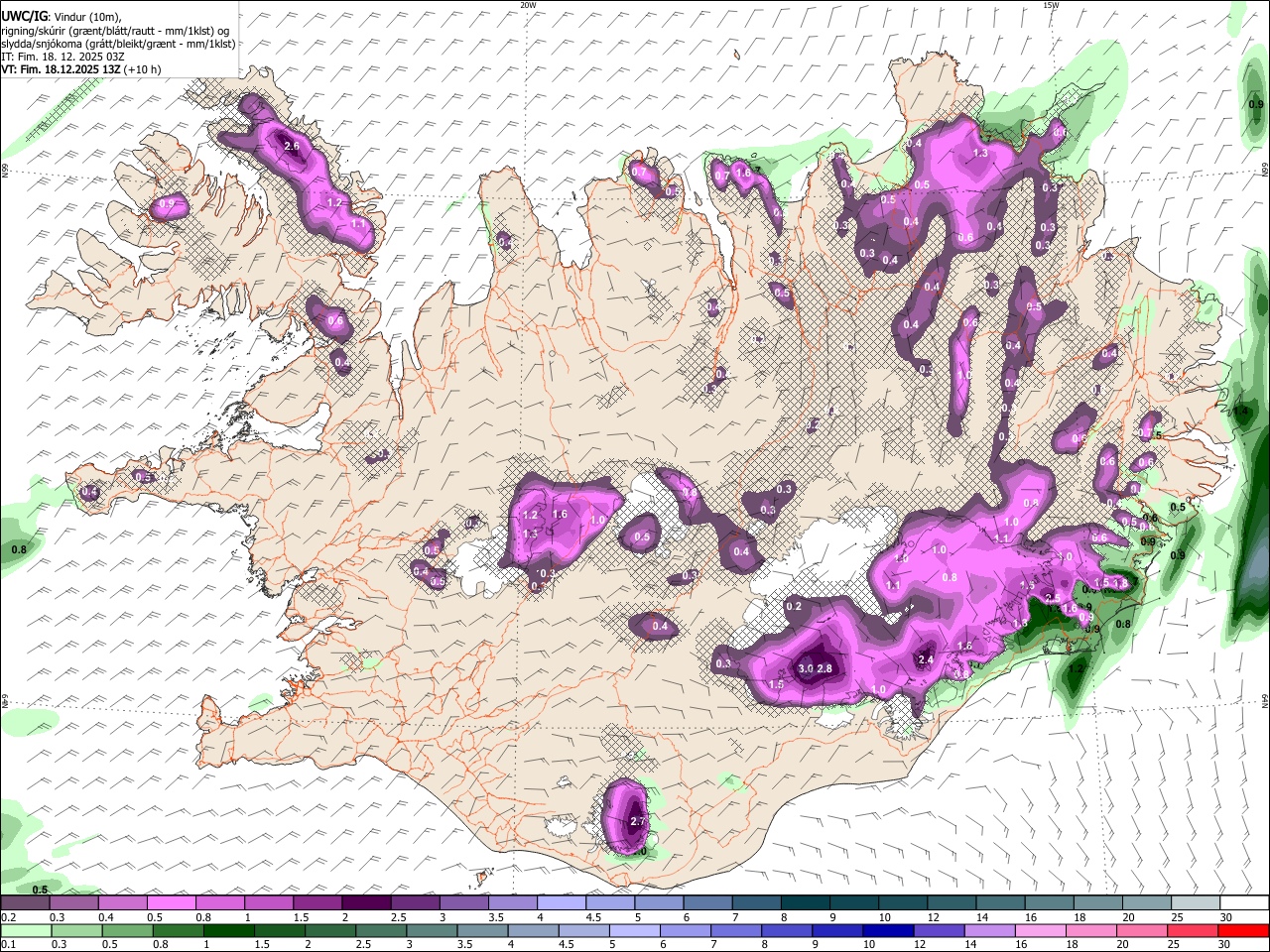
Task: Pick the dark mauve 0.2–0.3 snow scale swatch
Action: point(26,902)
